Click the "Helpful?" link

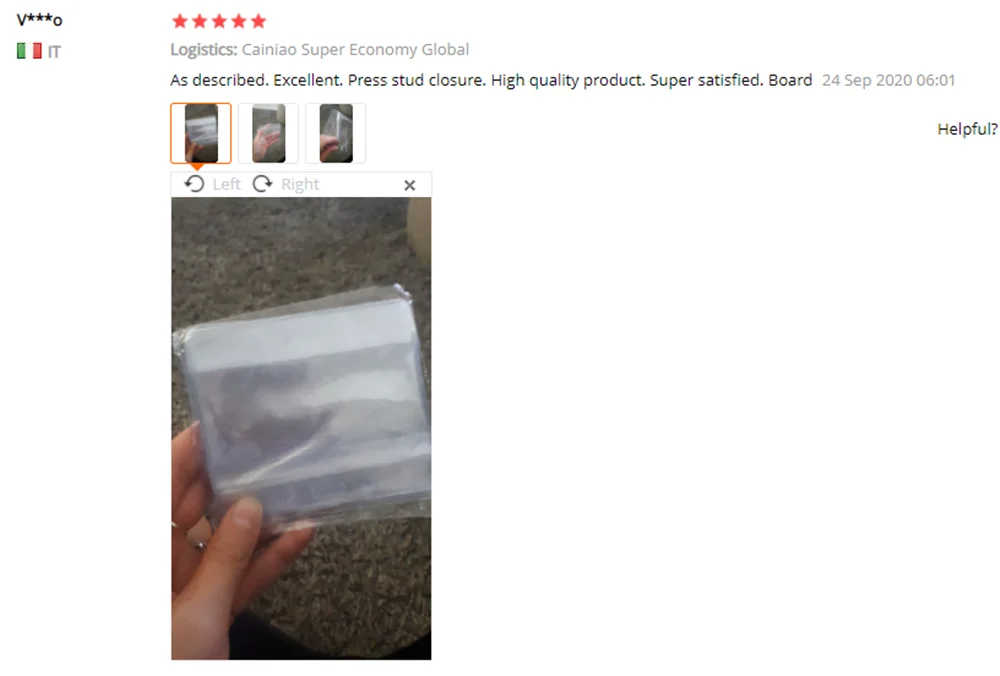967,129
